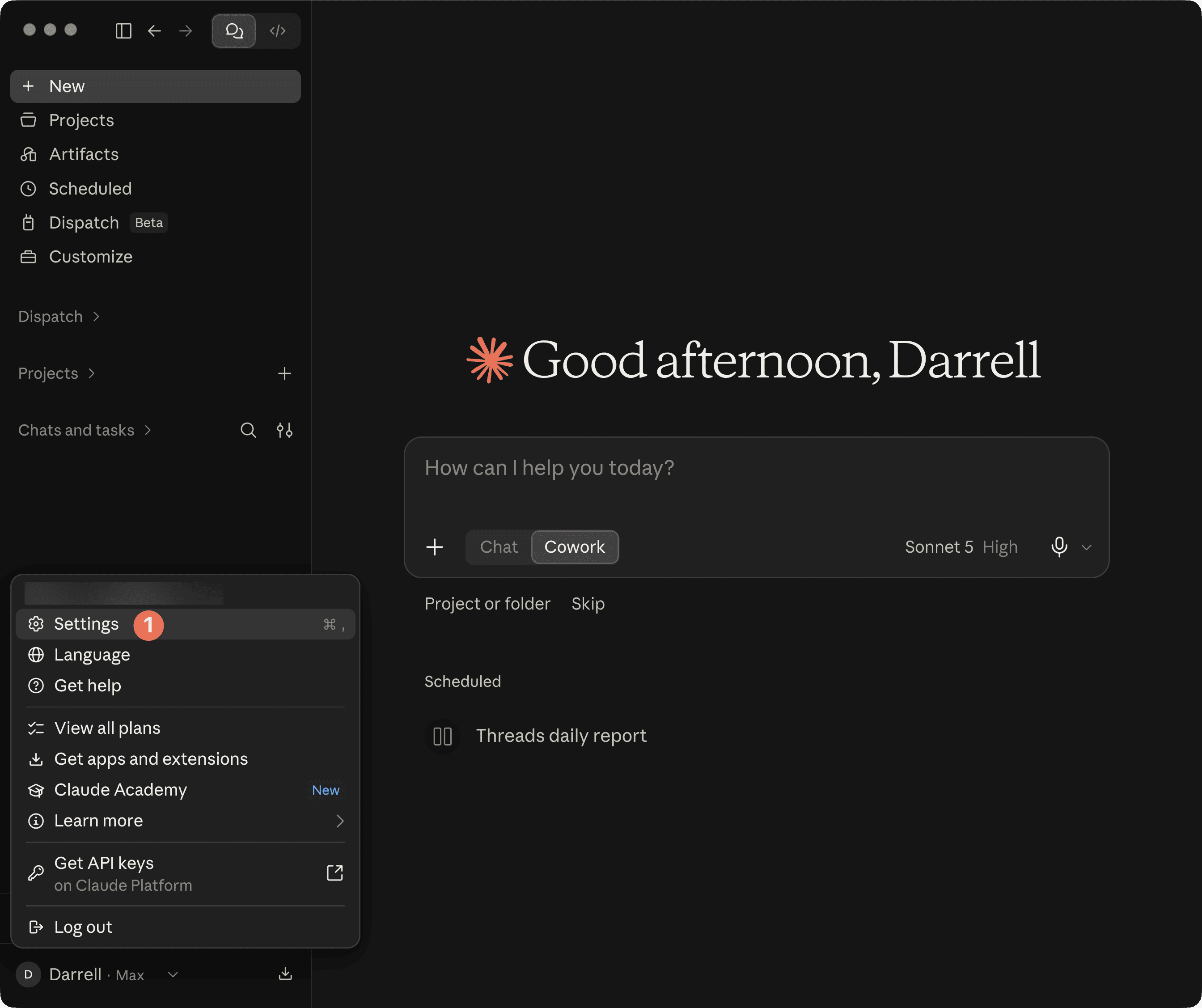Choose Project or folder
The width and height of the screenshot is (1202, 1008).
pyautogui.click(x=487, y=604)
